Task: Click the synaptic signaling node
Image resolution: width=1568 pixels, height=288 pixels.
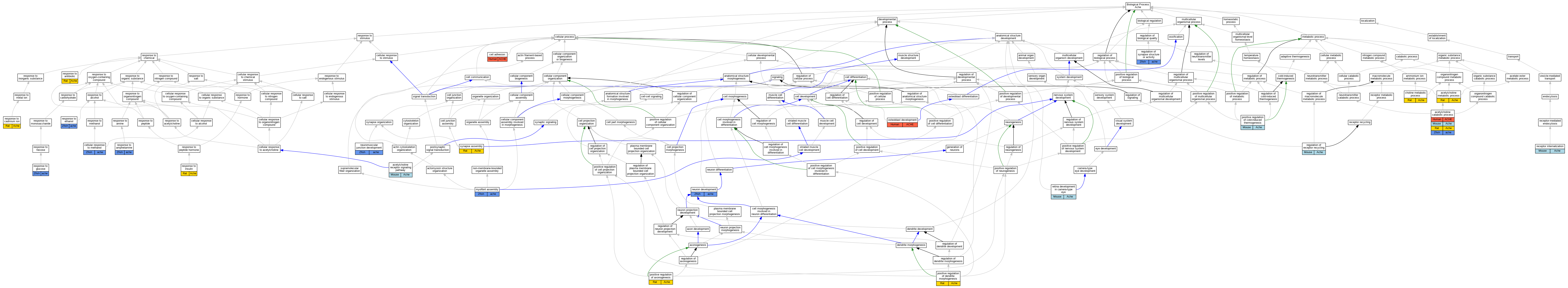Action: tap(545, 122)
